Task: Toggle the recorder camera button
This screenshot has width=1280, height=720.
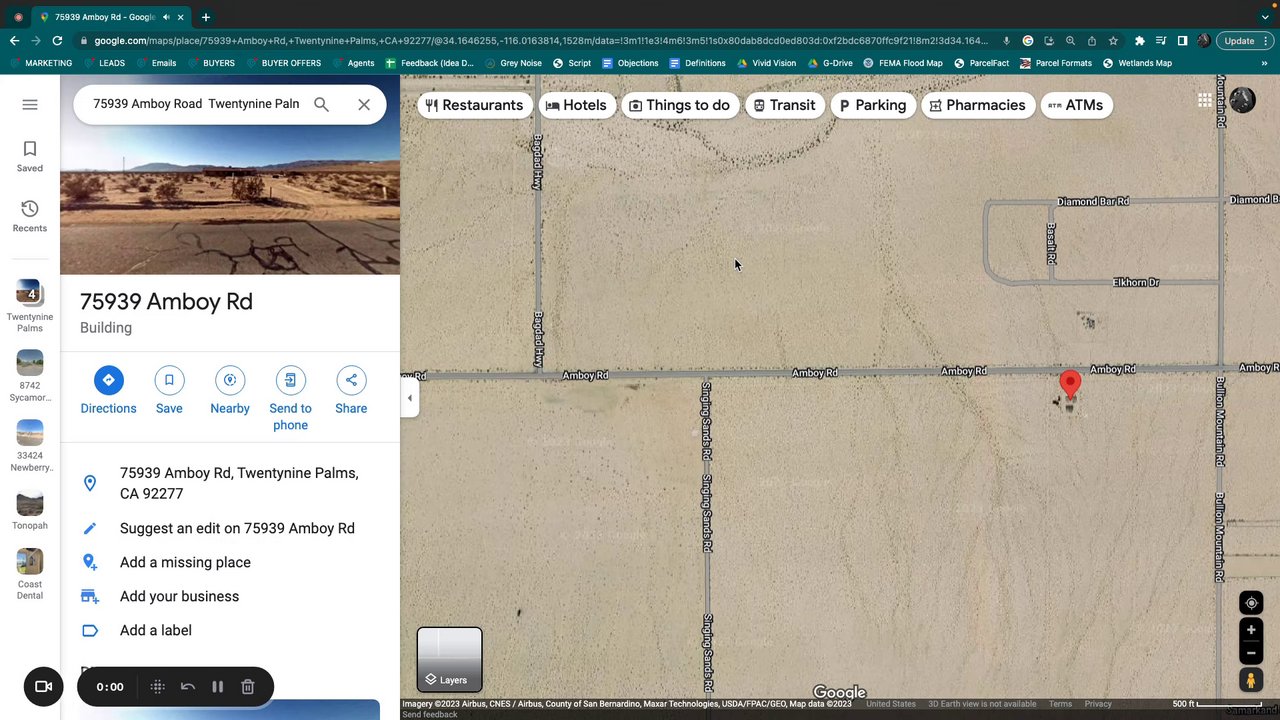Action: click(43, 686)
